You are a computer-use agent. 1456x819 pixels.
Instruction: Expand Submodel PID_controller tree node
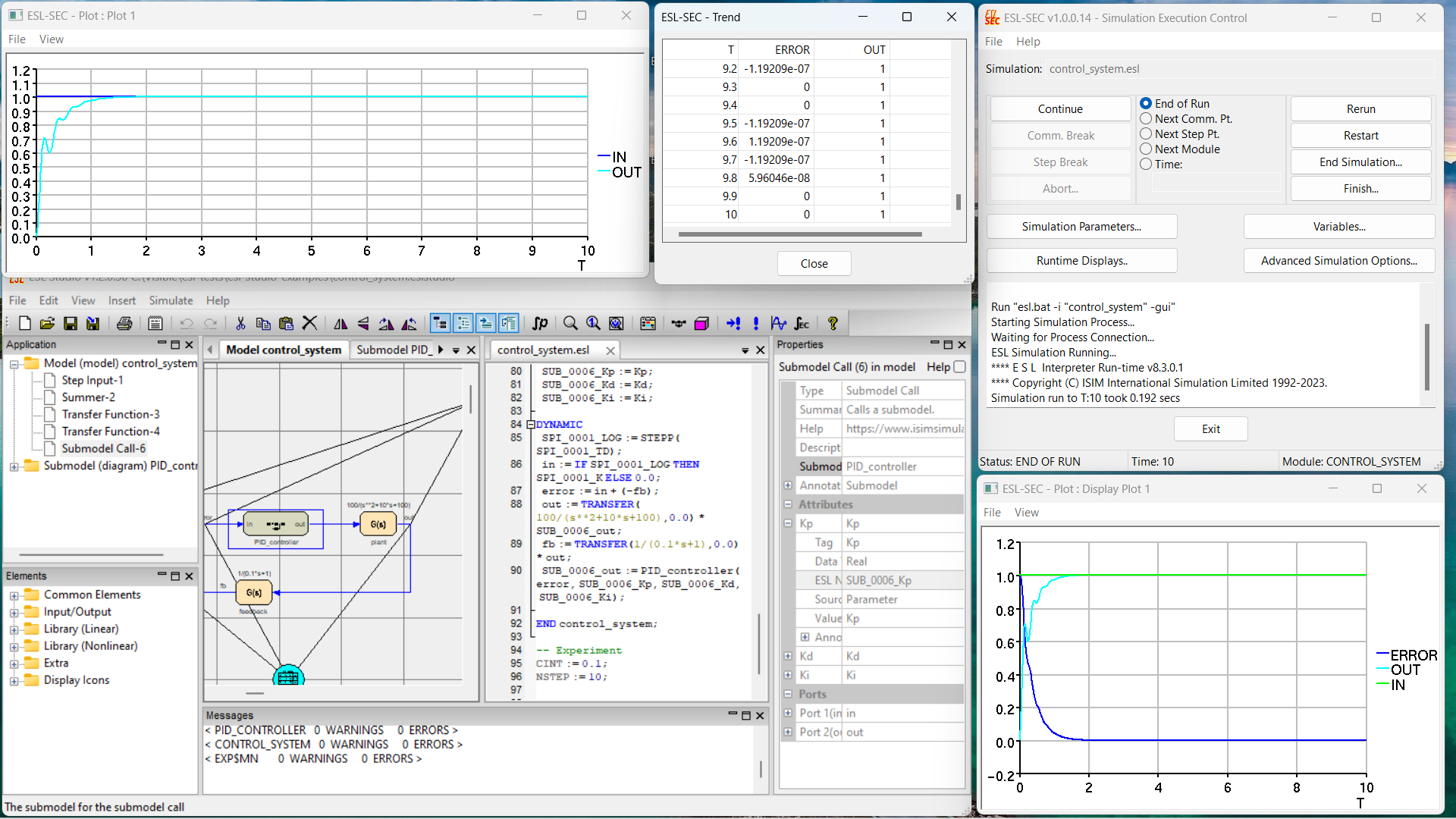point(14,466)
